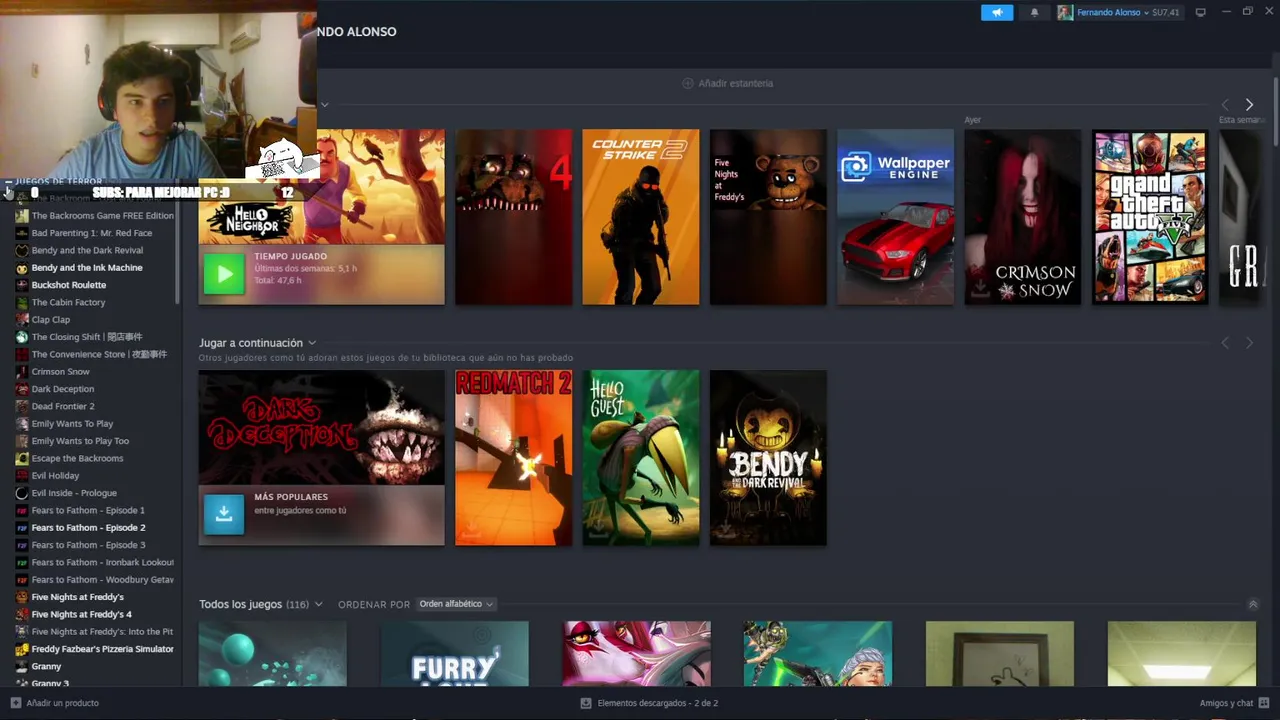This screenshot has height=720, width=1280.
Task: Open the Counter-Strike 2 cover
Action: click(x=641, y=216)
